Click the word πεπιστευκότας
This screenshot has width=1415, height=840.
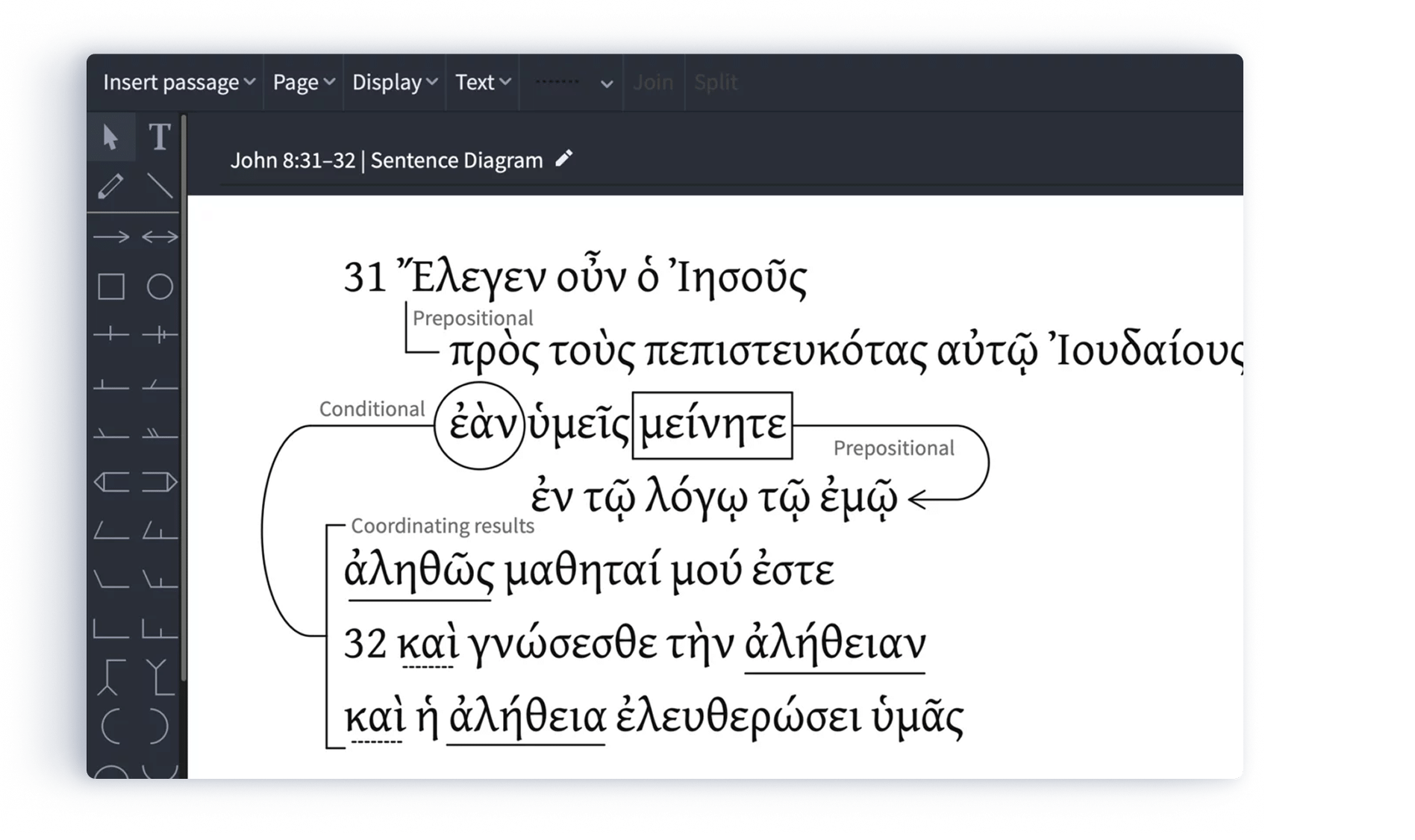785,351
